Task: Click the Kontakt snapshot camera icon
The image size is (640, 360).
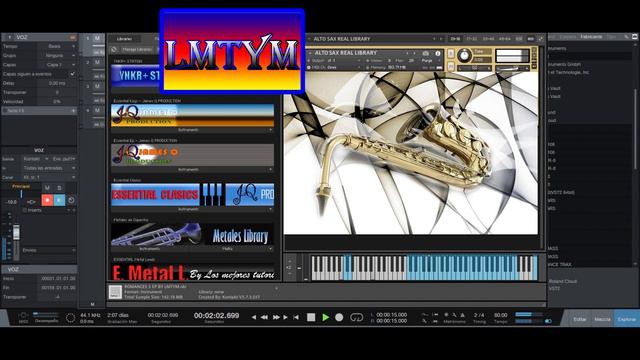Action: pyautogui.click(x=425, y=53)
